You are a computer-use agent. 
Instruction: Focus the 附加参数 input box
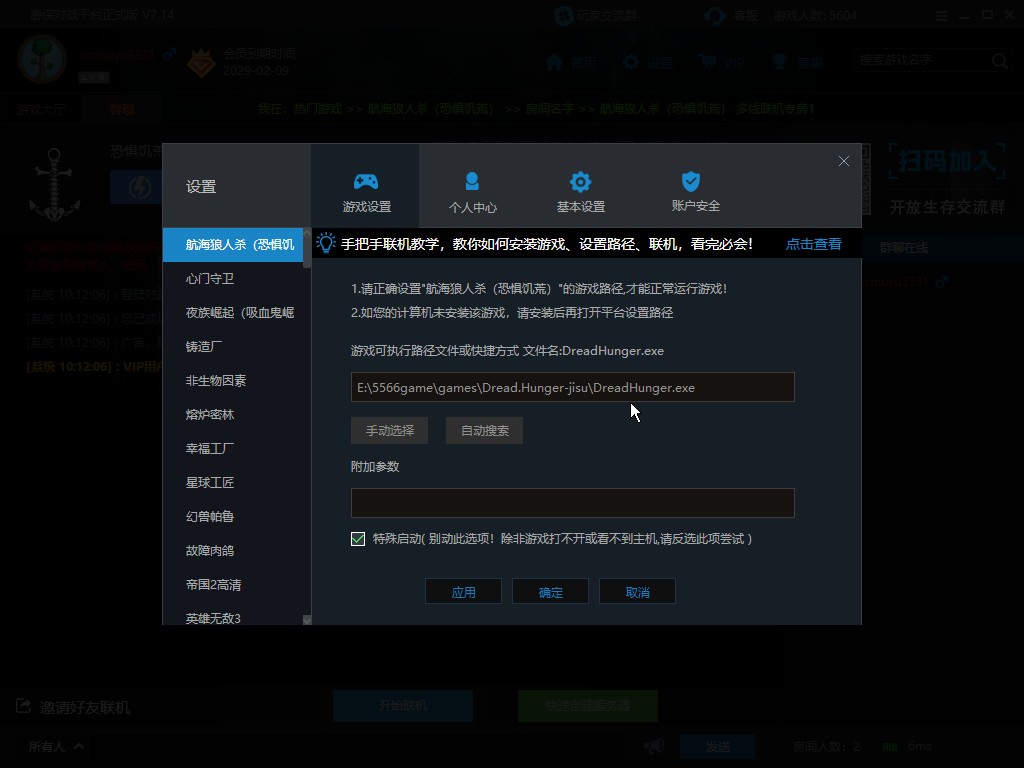click(573, 503)
